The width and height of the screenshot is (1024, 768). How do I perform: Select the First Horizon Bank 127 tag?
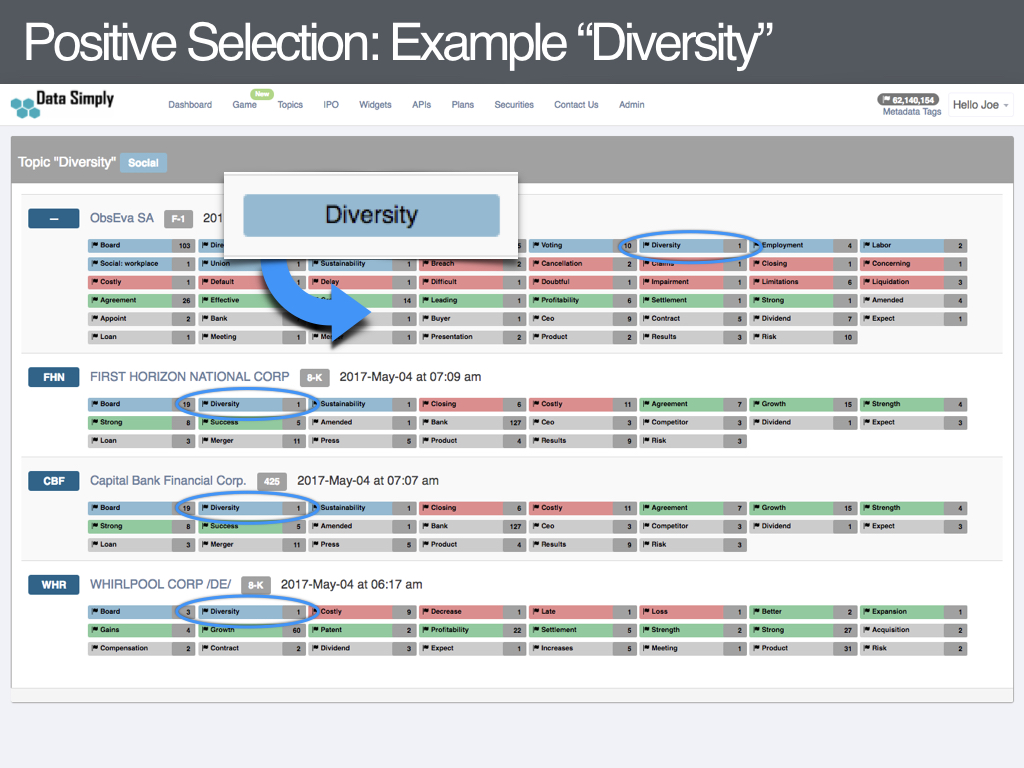pos(472,423)
